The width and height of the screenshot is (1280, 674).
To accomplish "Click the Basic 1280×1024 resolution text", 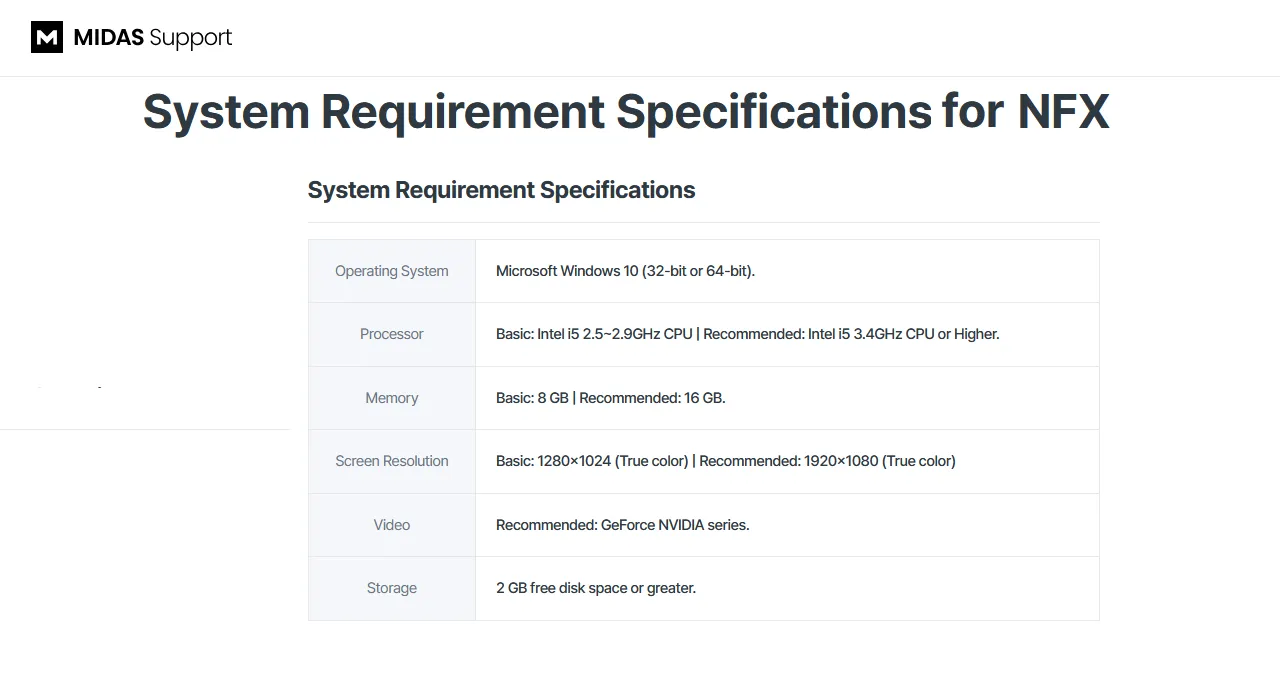I will pyautogui.click(x=592, y=461).
